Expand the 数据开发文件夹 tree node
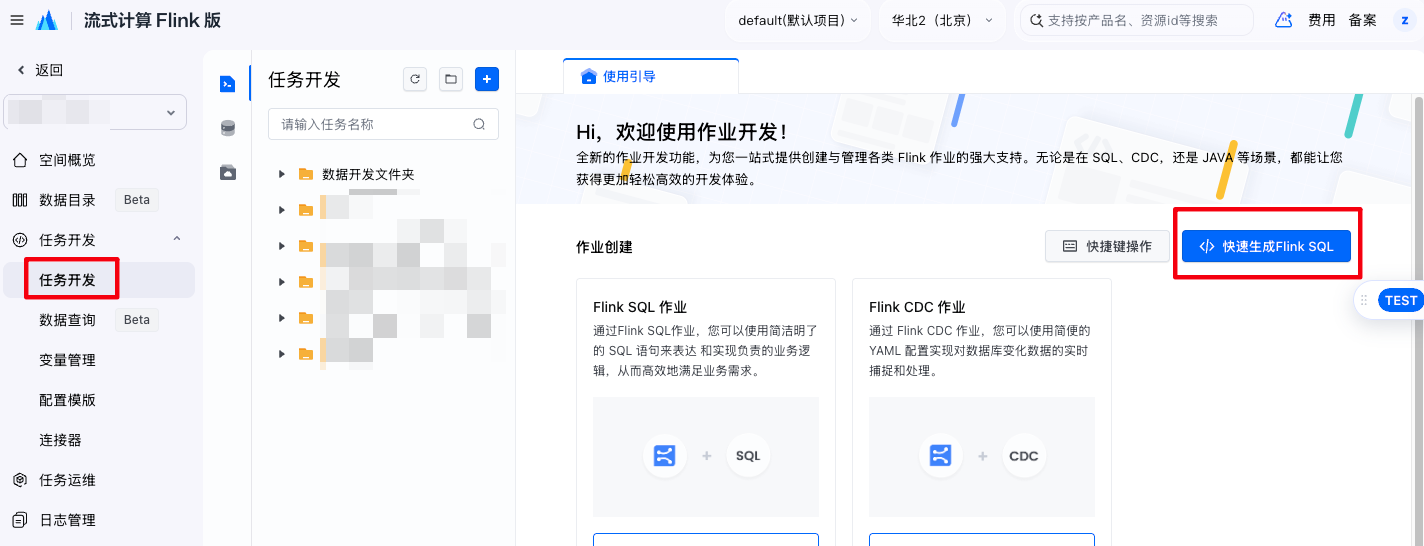Viewport: 1424px width, 546px height. point(282,174)
